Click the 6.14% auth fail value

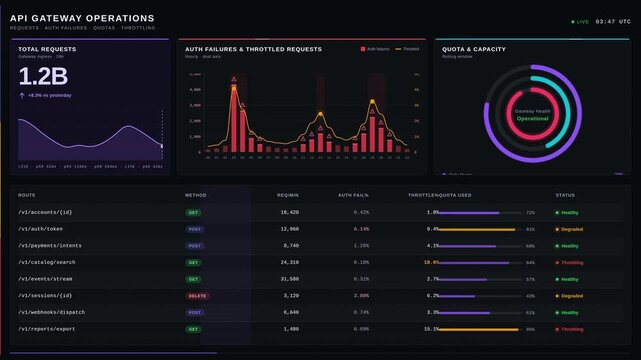(x=361, y=229)
